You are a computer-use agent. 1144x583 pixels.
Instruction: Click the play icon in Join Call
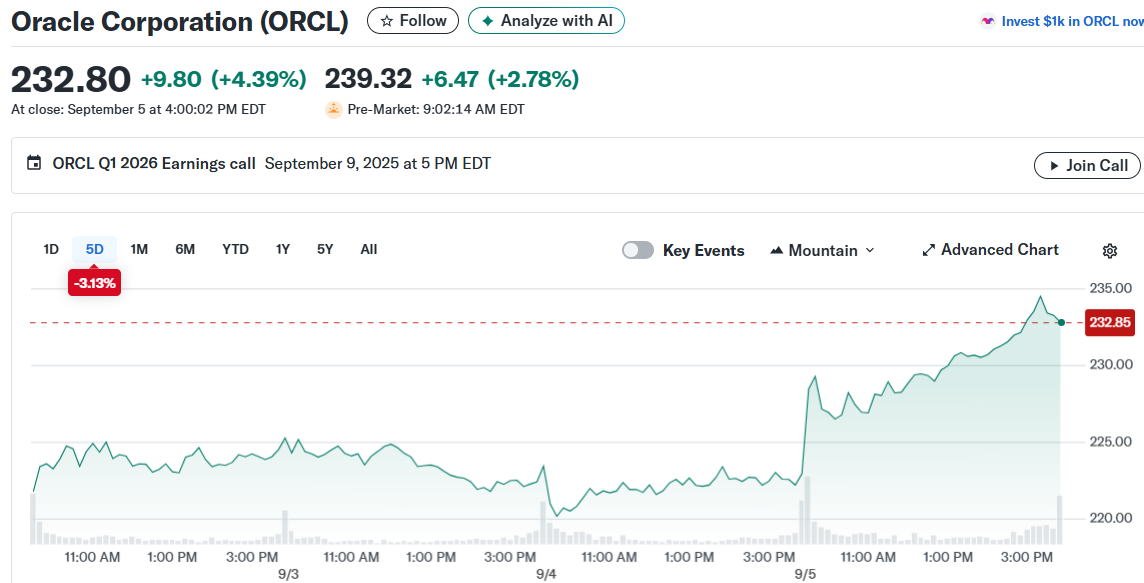coord(1054,166)
